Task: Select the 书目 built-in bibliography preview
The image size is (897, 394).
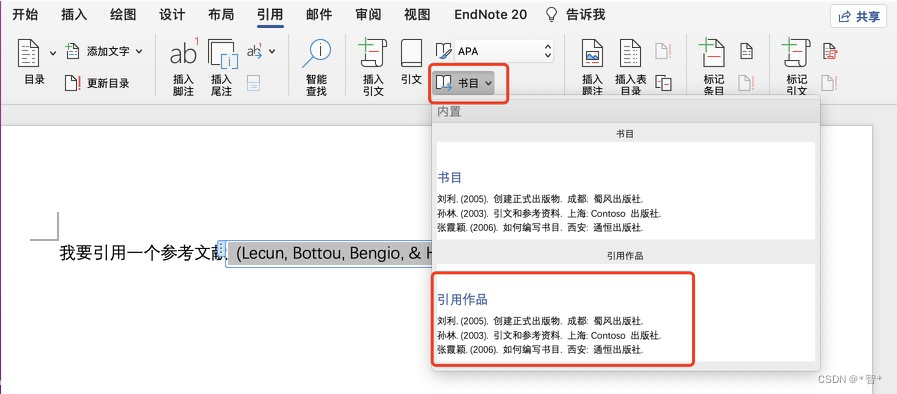Action: pyautogui.click(x=626, y=191)
